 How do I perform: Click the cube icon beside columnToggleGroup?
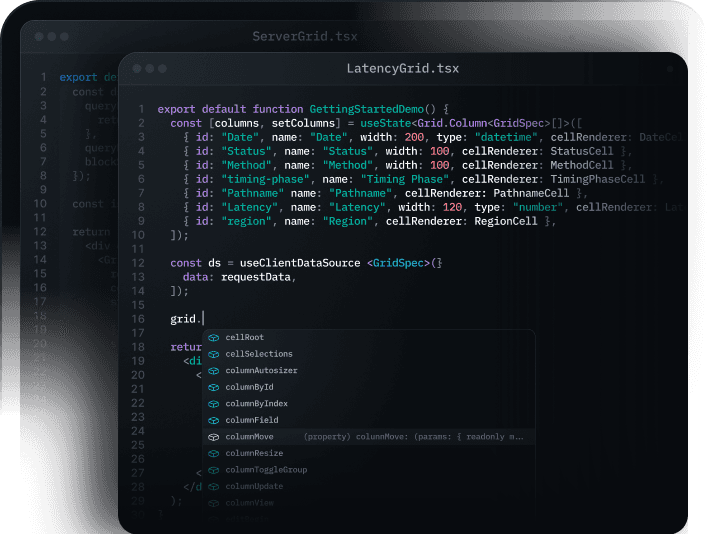click(x=214, y=470)
